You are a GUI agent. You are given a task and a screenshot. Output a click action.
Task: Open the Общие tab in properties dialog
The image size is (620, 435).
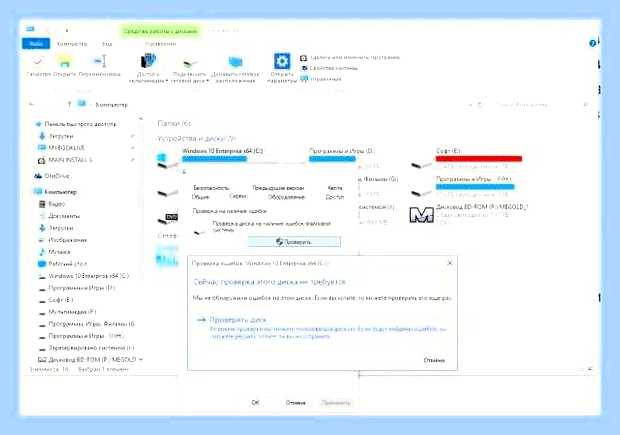coord(200,197)
